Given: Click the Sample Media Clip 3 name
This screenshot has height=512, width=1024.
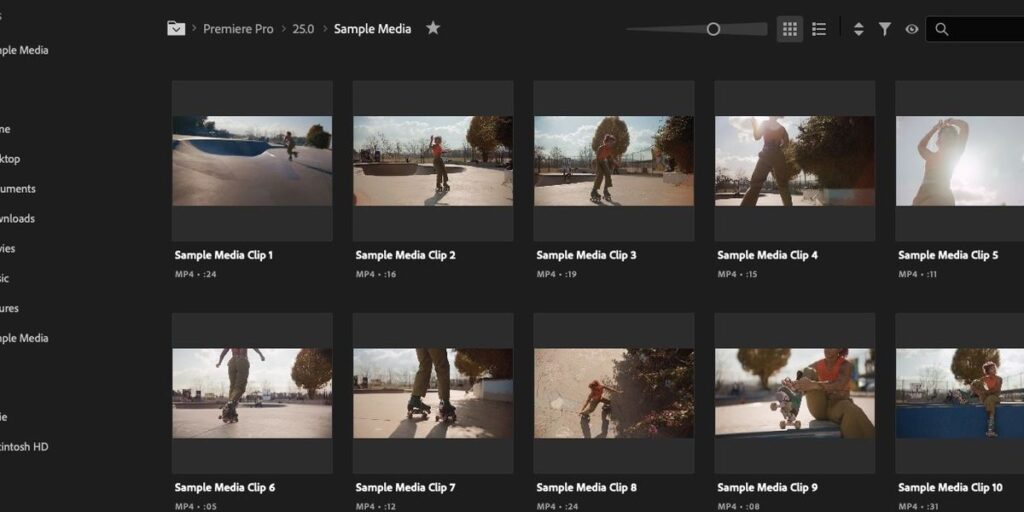Looking at the screenshot, I should click(x=586, y=255).
